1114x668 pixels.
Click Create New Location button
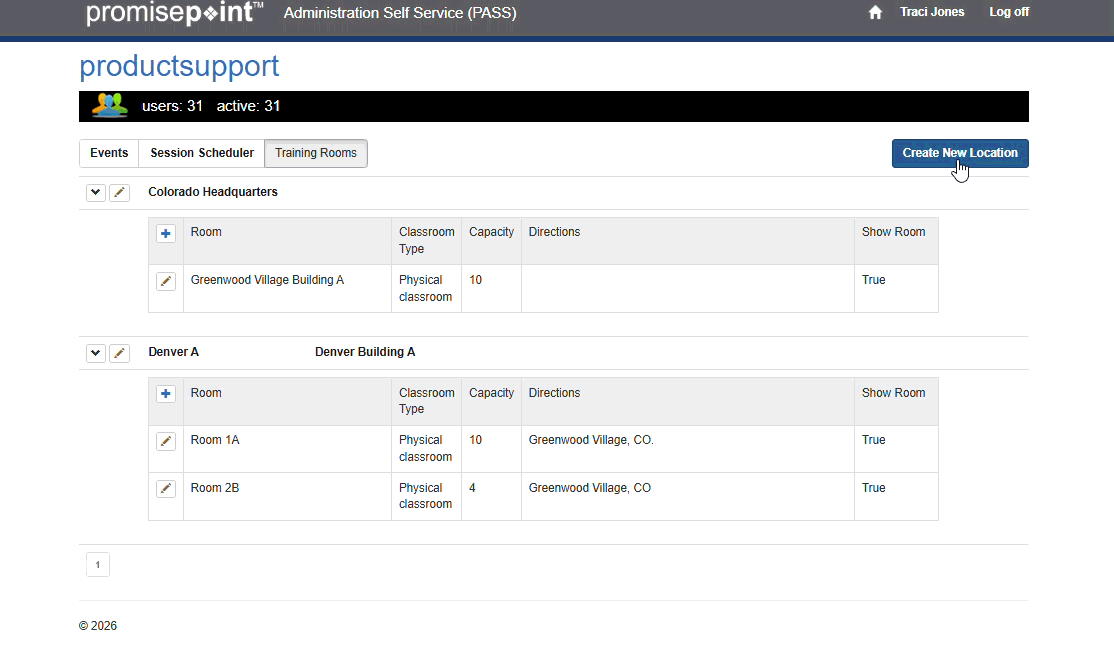click(960, 153)
